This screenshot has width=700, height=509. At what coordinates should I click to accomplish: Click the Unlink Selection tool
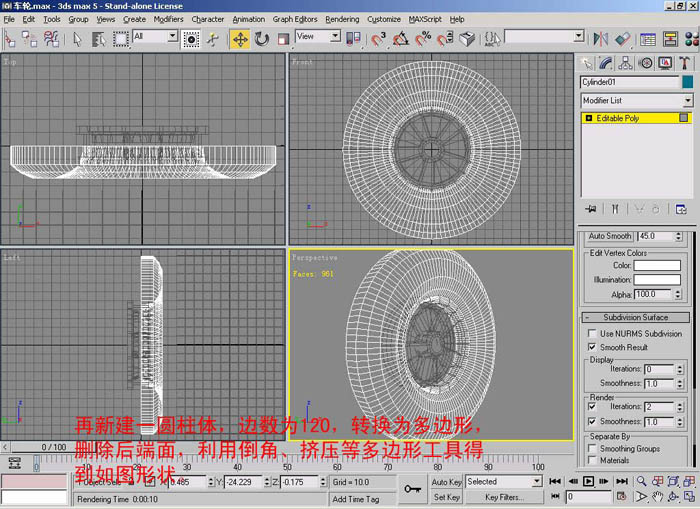point(30,39)
